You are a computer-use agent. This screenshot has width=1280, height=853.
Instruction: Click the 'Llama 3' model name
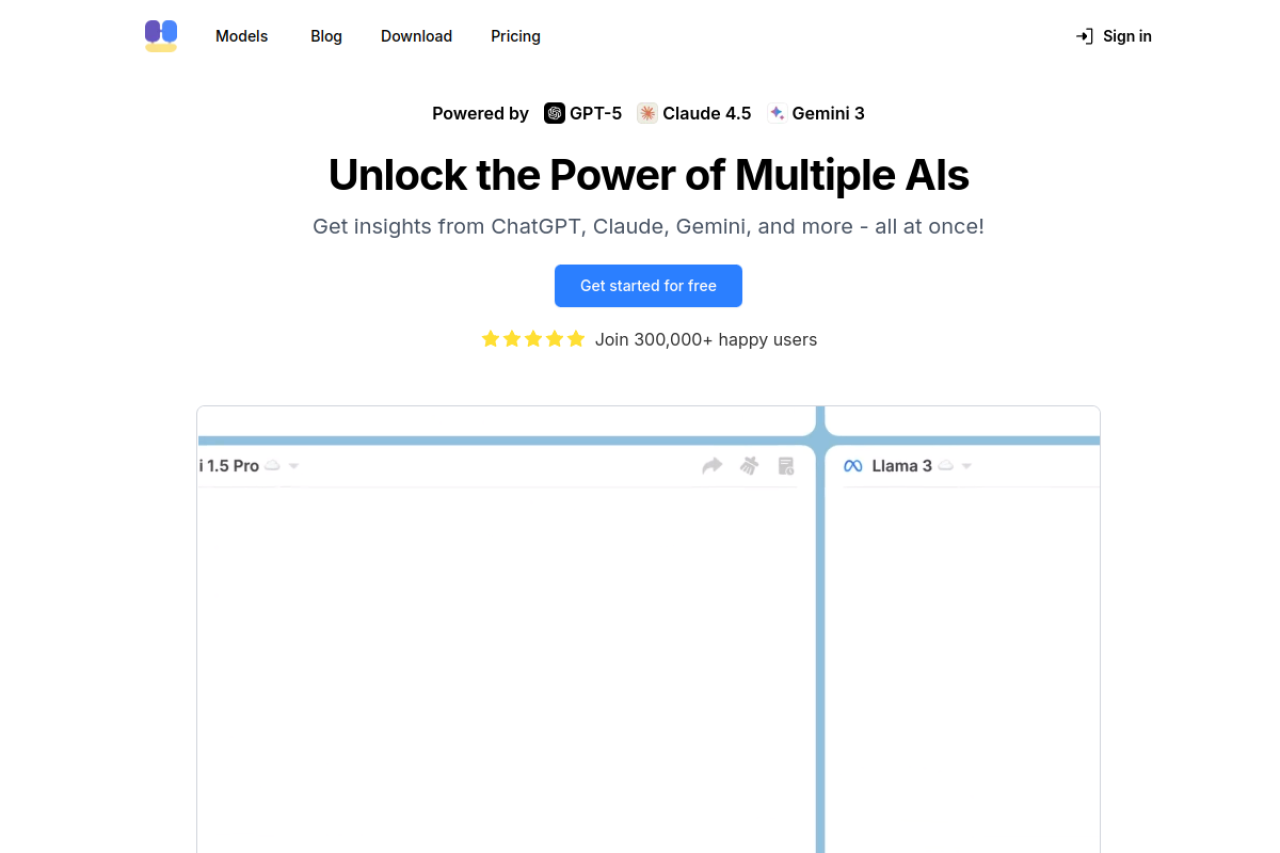pos(902,466)
